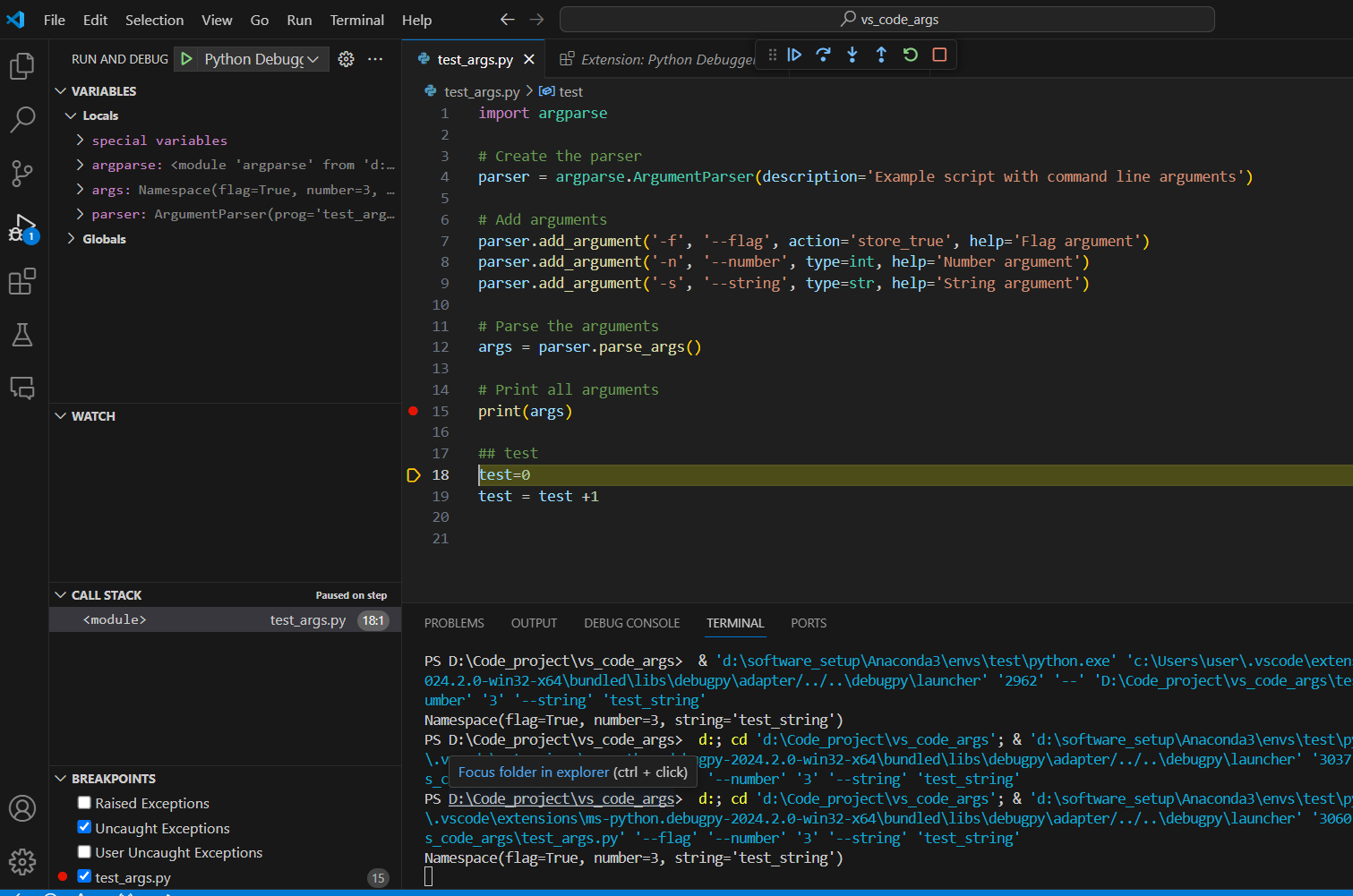Click the vs_code_args command center search box
The width and height of the screenshot is (1353, 896).
[886, 19]
